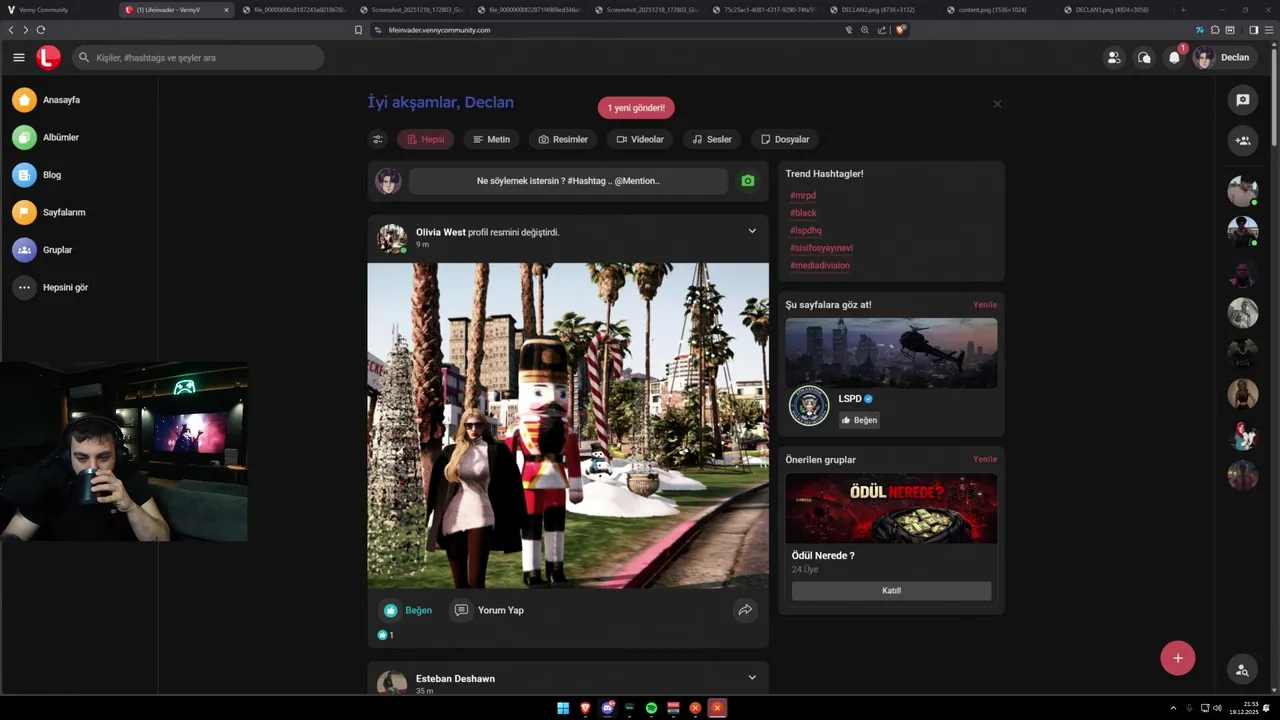The height and width of the screenshot is (720, 1280).
Task: Expand Olivia West post options chevron
Action: pos(752,231)
